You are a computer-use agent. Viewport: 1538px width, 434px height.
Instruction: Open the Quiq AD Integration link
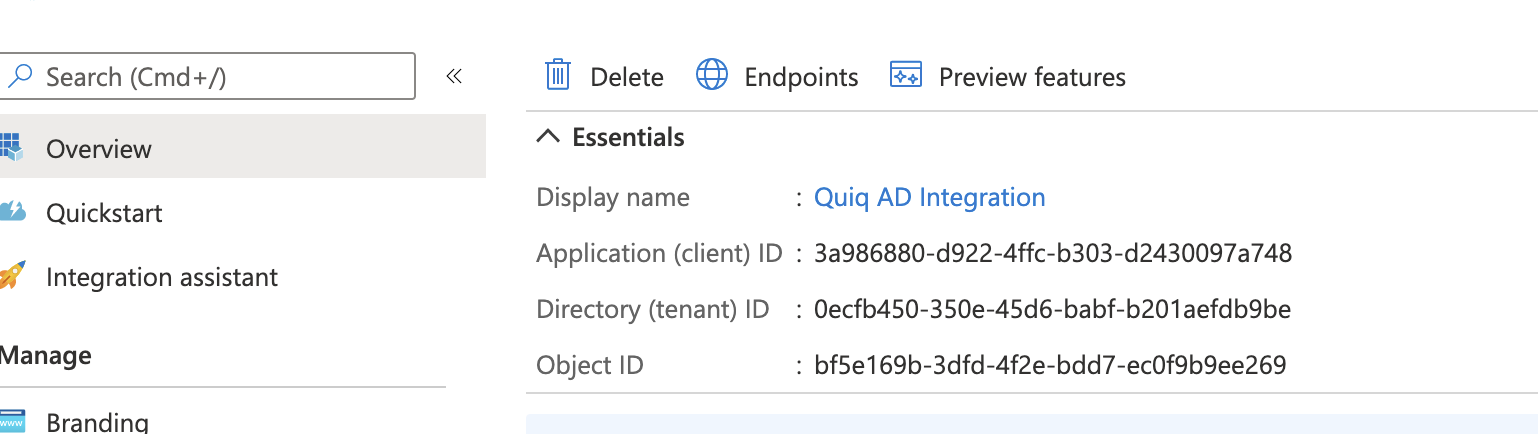930,197
